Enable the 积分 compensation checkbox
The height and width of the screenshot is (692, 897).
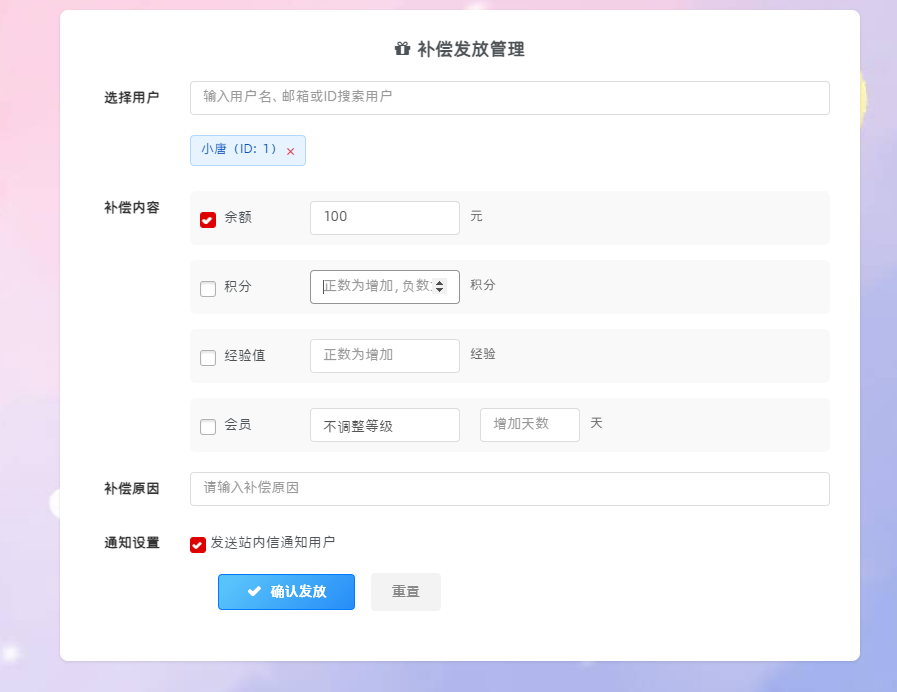(x=208, y=288)
